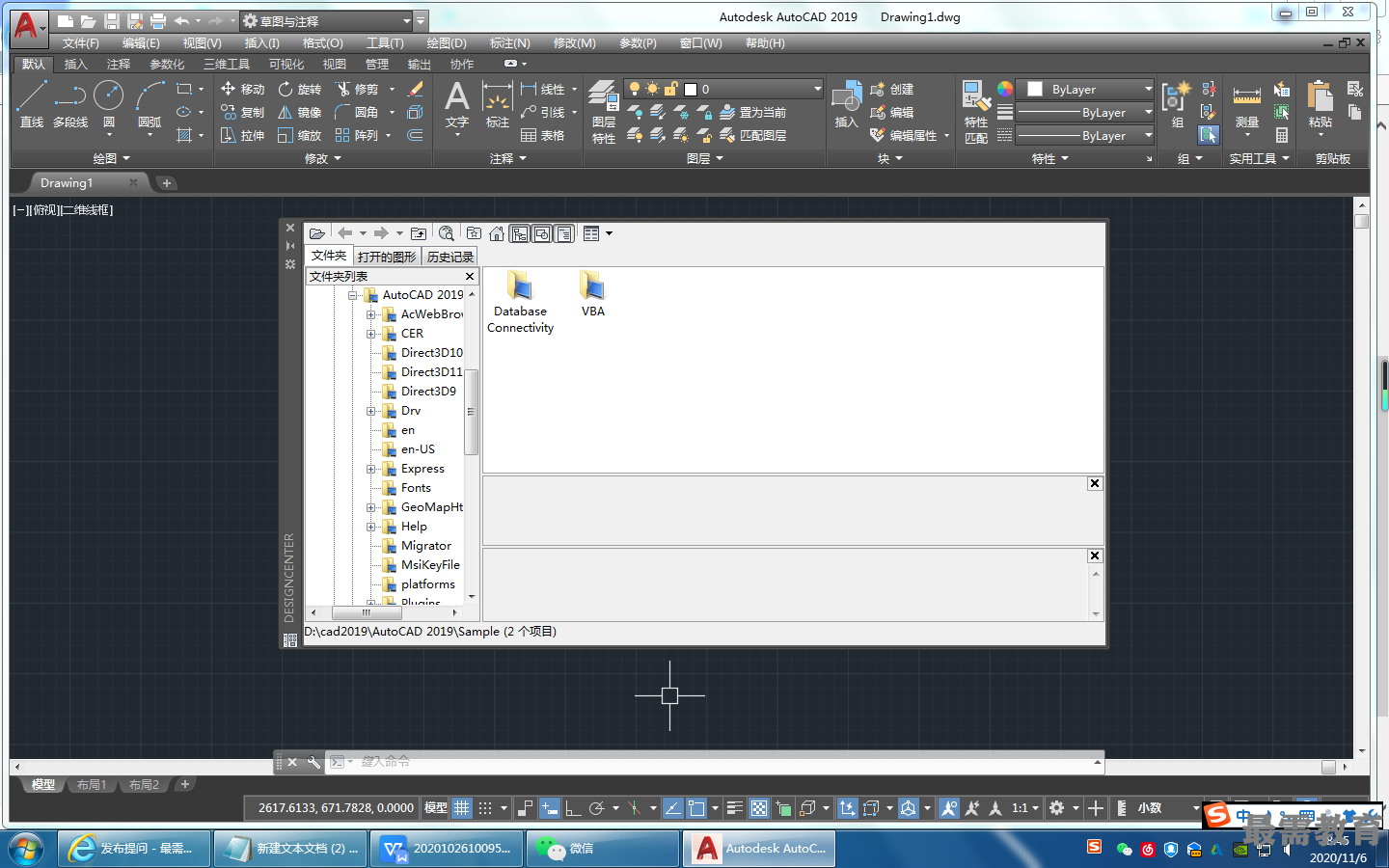Click the 模型 button in status bar

click(436, 808)
